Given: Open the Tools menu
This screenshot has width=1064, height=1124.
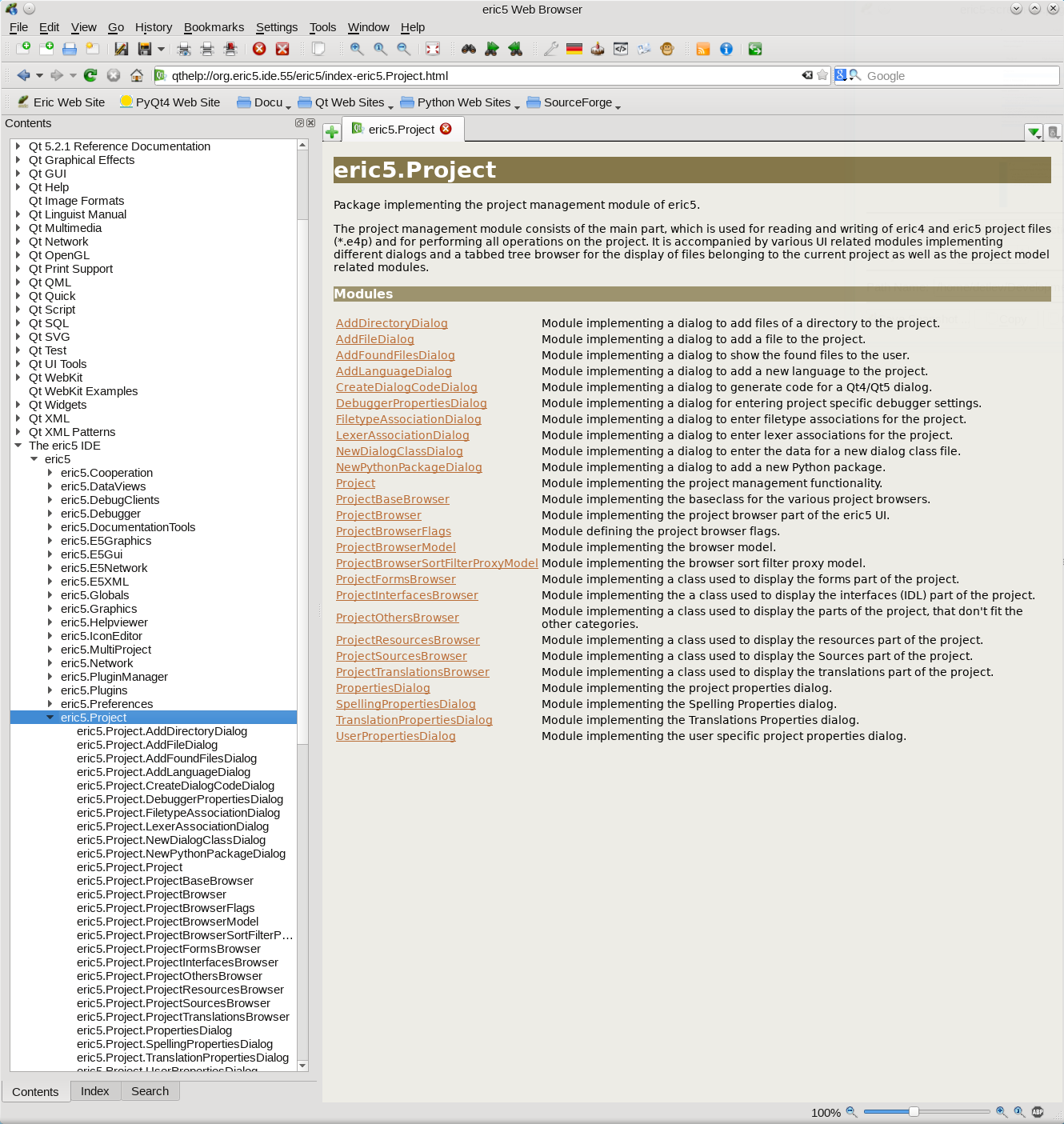Looking at the screenshot, I should click(x=323, y=27).
